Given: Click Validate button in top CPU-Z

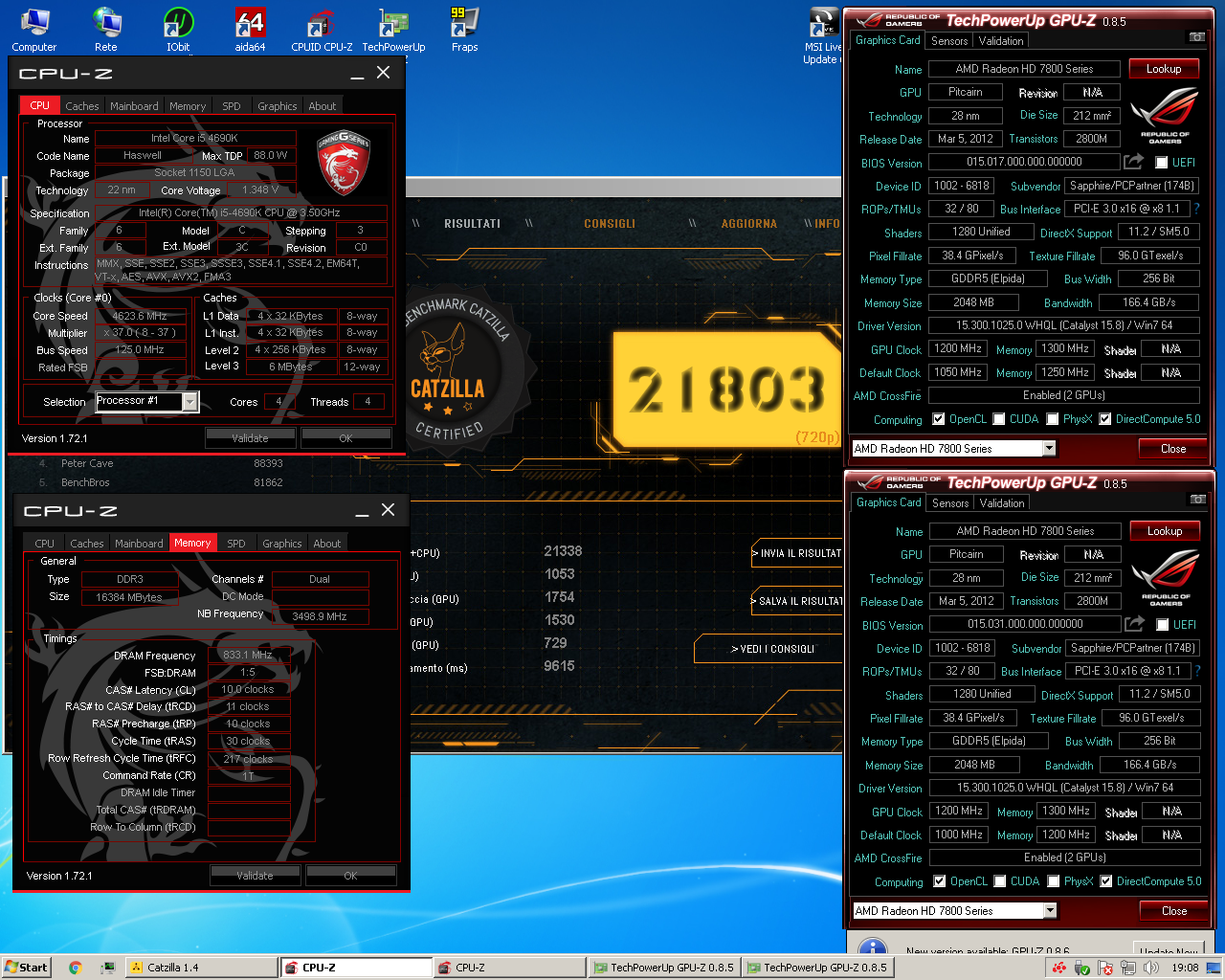Looking at the screenshot, I should 251,438.
